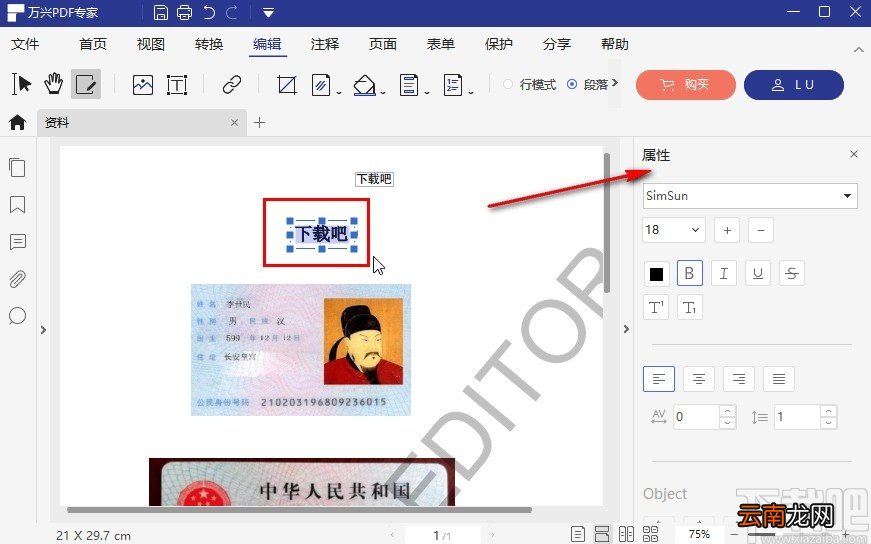This screenshot has width=871, height=544.
Task: Close the 资料 document tab
Action: (x=234, y=122)
